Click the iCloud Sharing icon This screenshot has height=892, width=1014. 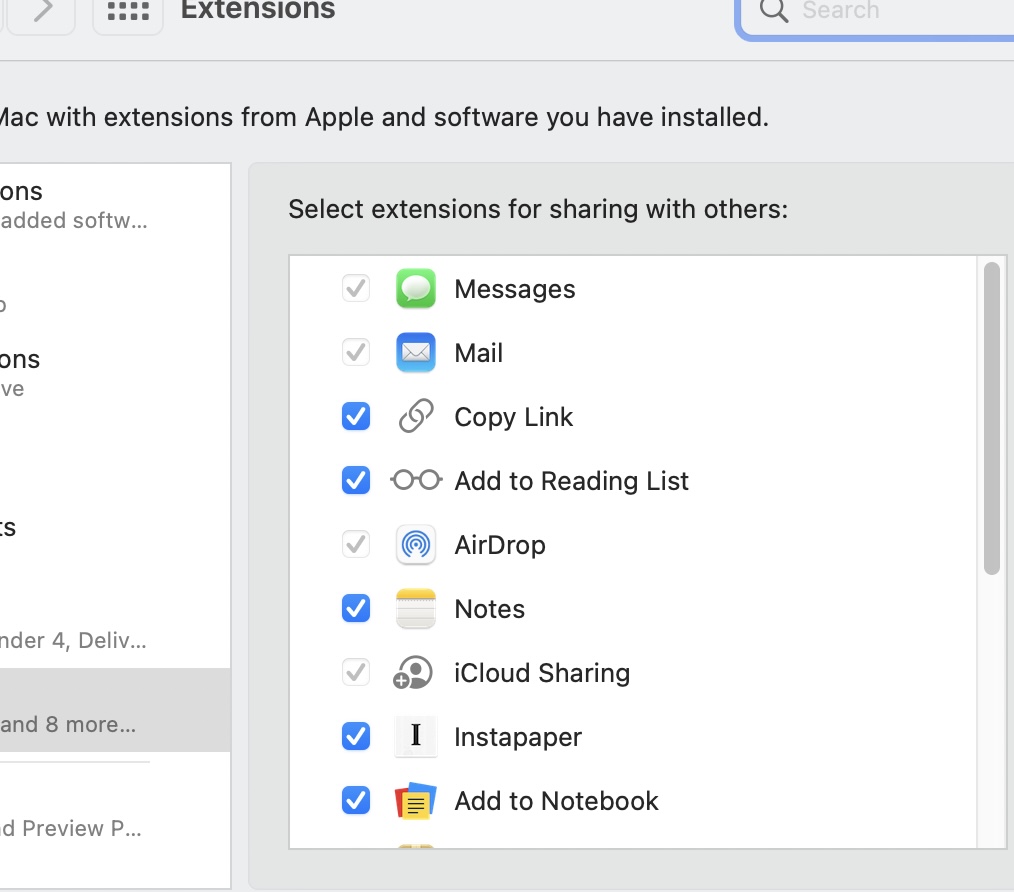(413, 673)
